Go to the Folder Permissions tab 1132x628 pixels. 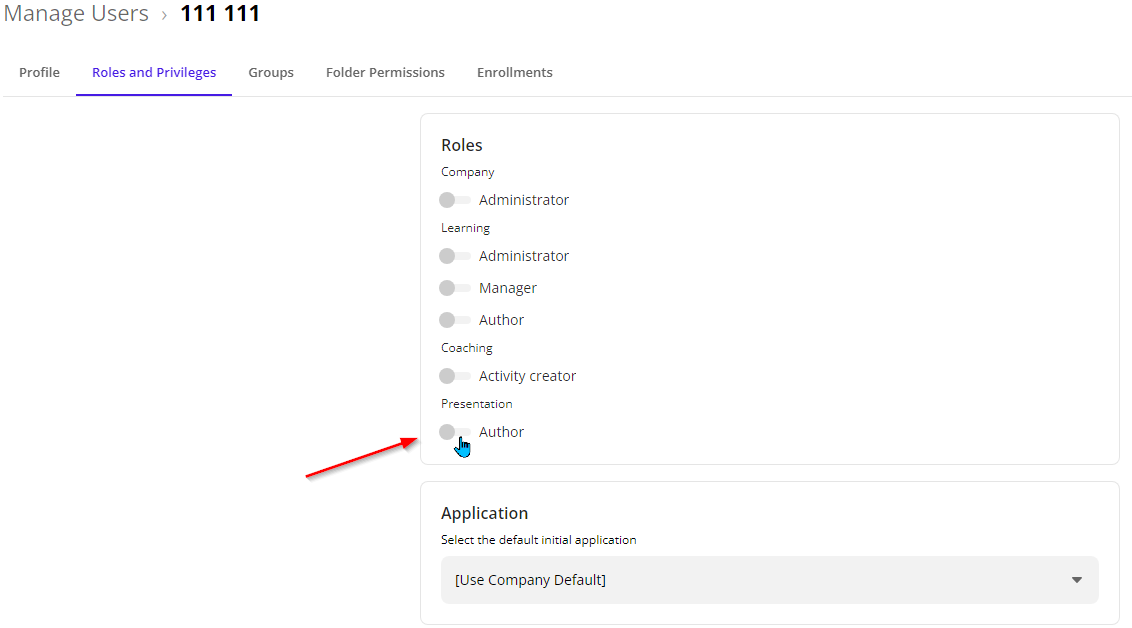pos(385,72)
